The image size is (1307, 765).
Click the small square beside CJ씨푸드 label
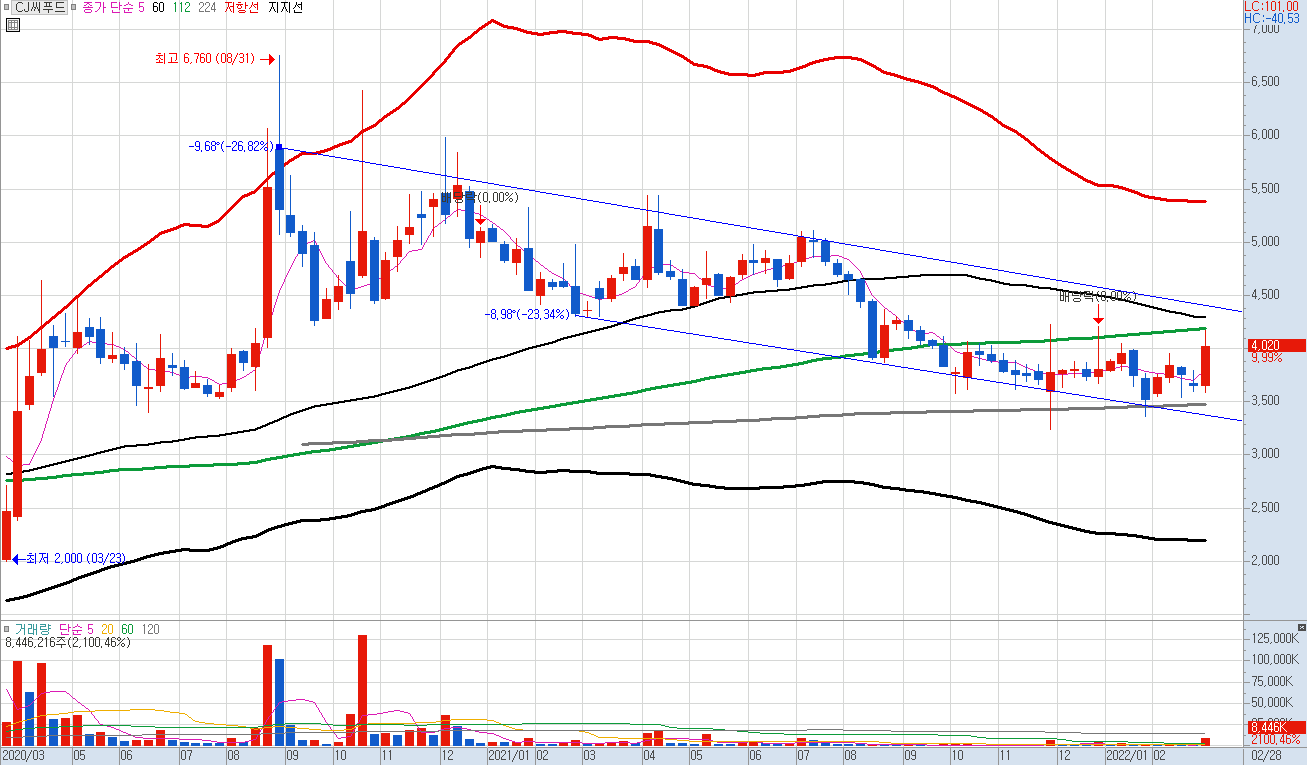tap(6, 7)
